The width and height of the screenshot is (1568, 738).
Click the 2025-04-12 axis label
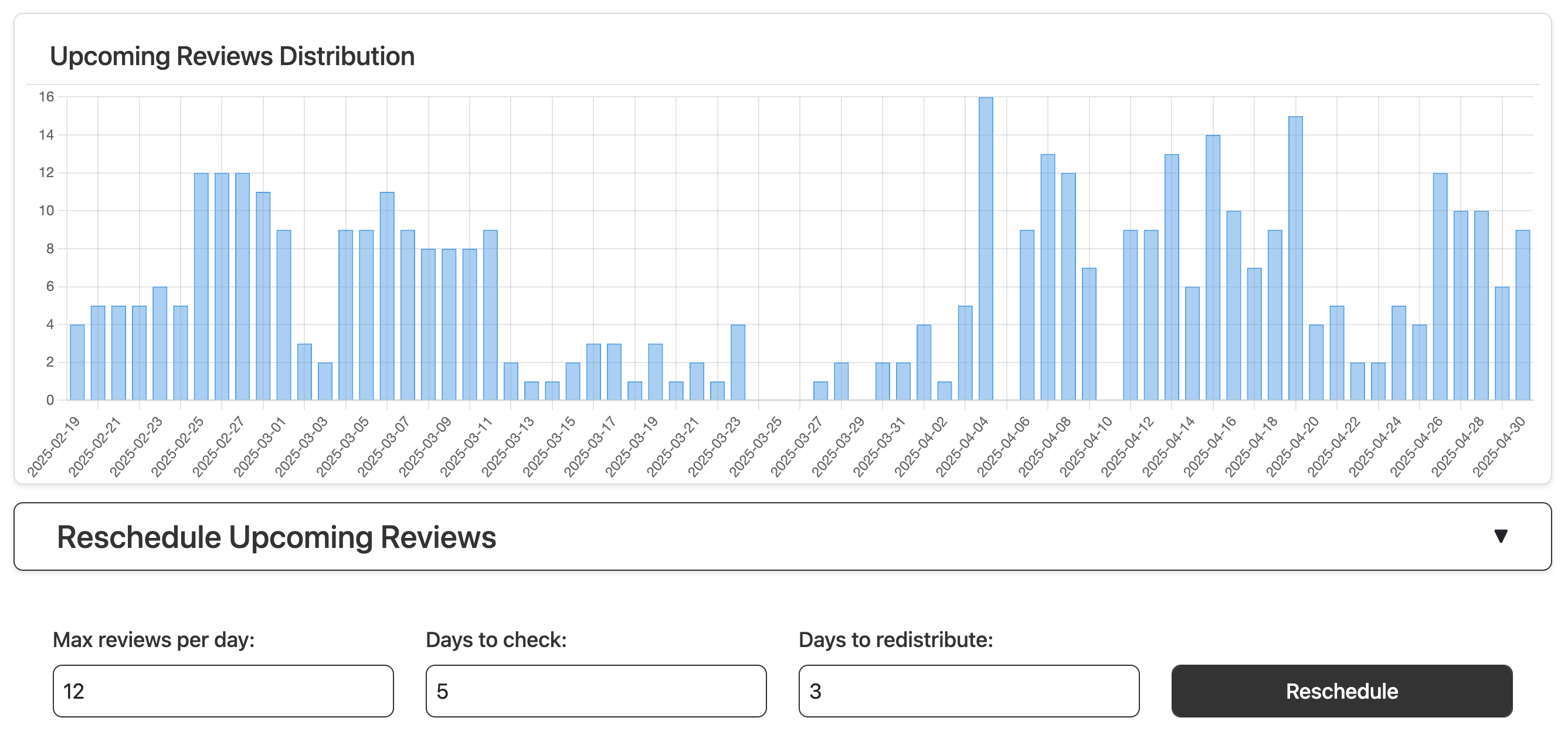[1127, 447]
